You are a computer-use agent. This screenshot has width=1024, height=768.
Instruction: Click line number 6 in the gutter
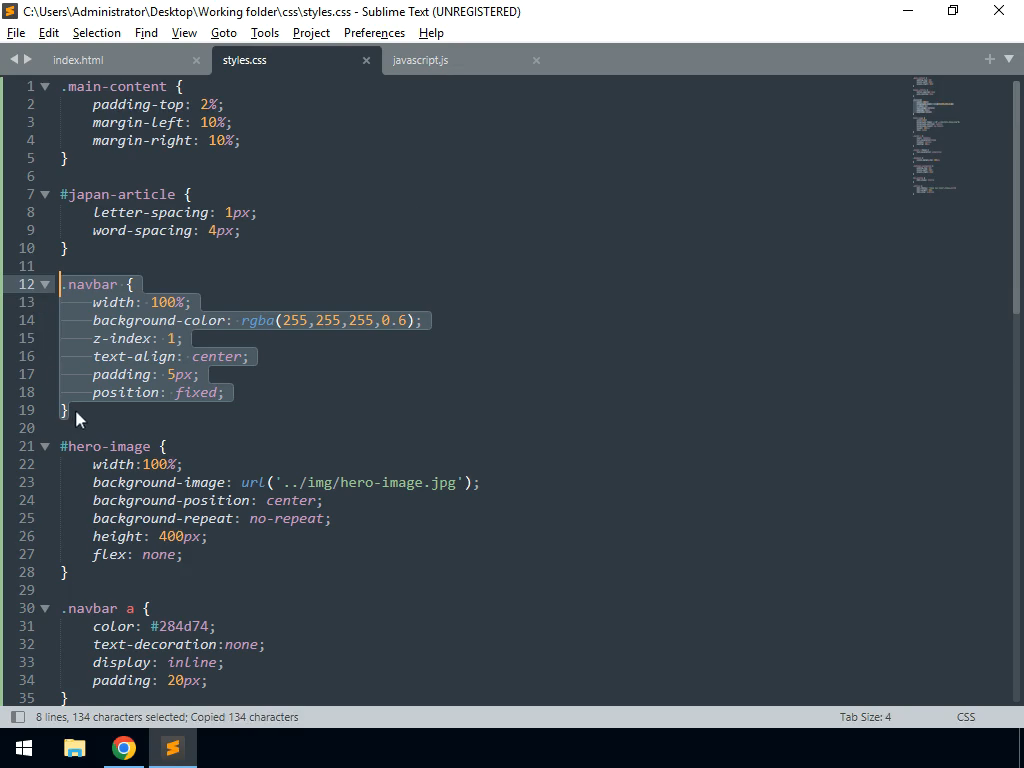pyautogui.click(x=30, y=176)
